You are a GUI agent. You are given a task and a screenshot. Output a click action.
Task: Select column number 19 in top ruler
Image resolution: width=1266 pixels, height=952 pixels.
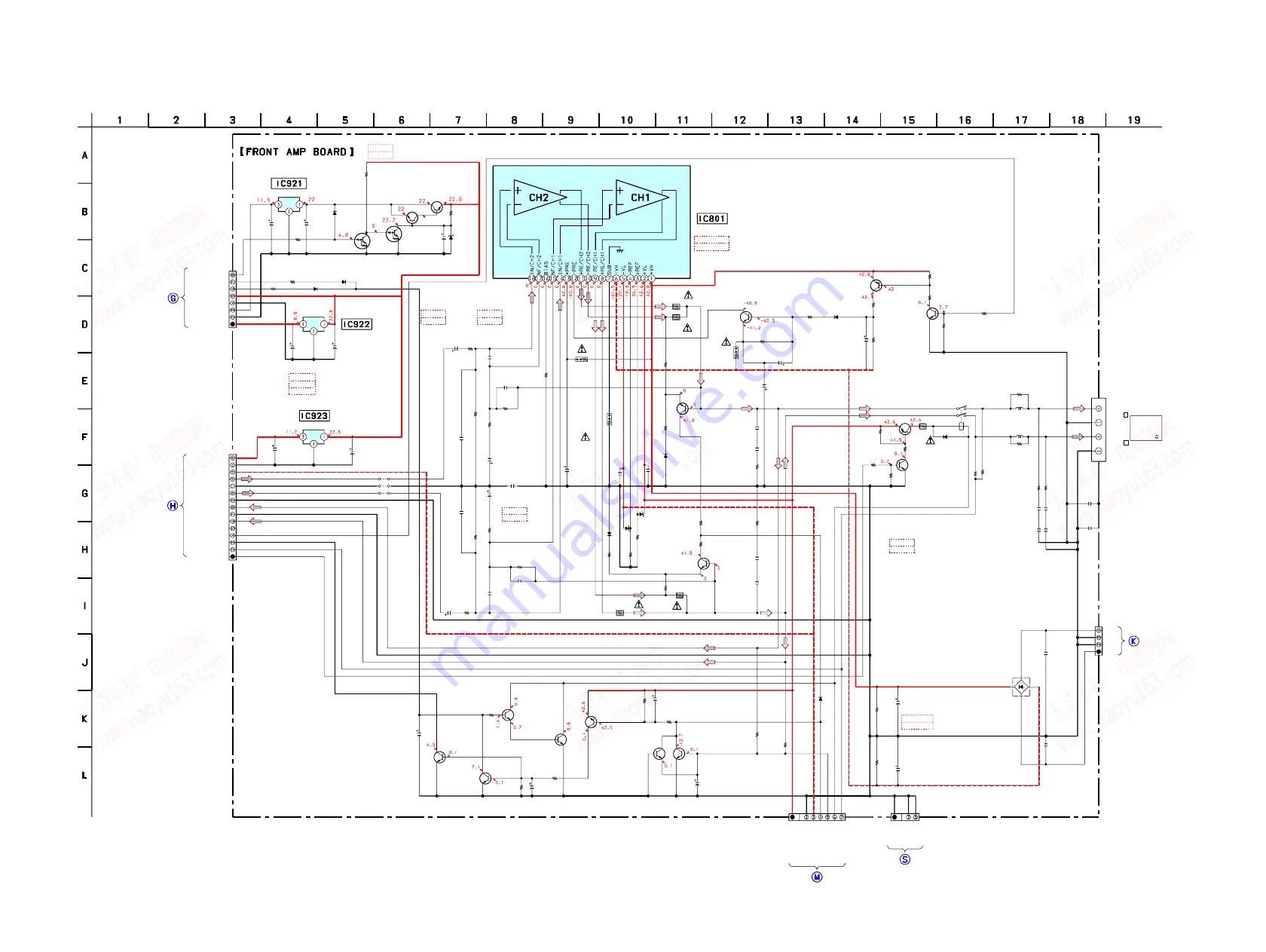(x=1134, y=120)
